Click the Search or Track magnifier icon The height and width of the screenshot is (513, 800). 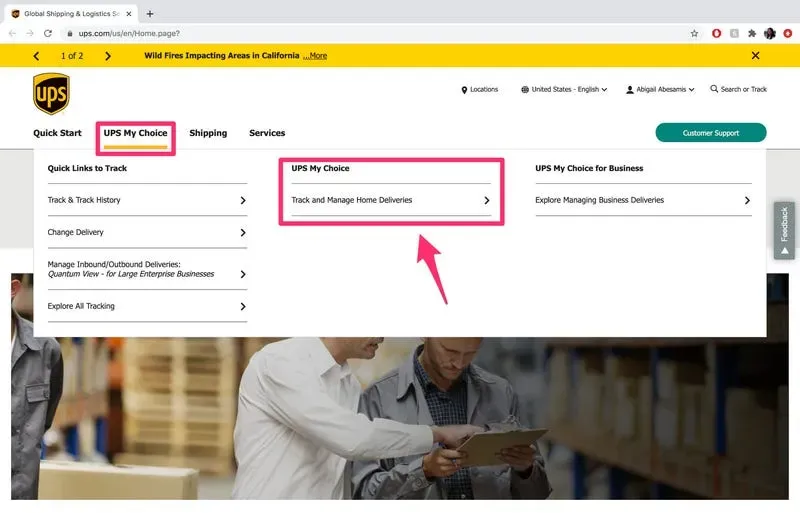(x=714, y=89)
